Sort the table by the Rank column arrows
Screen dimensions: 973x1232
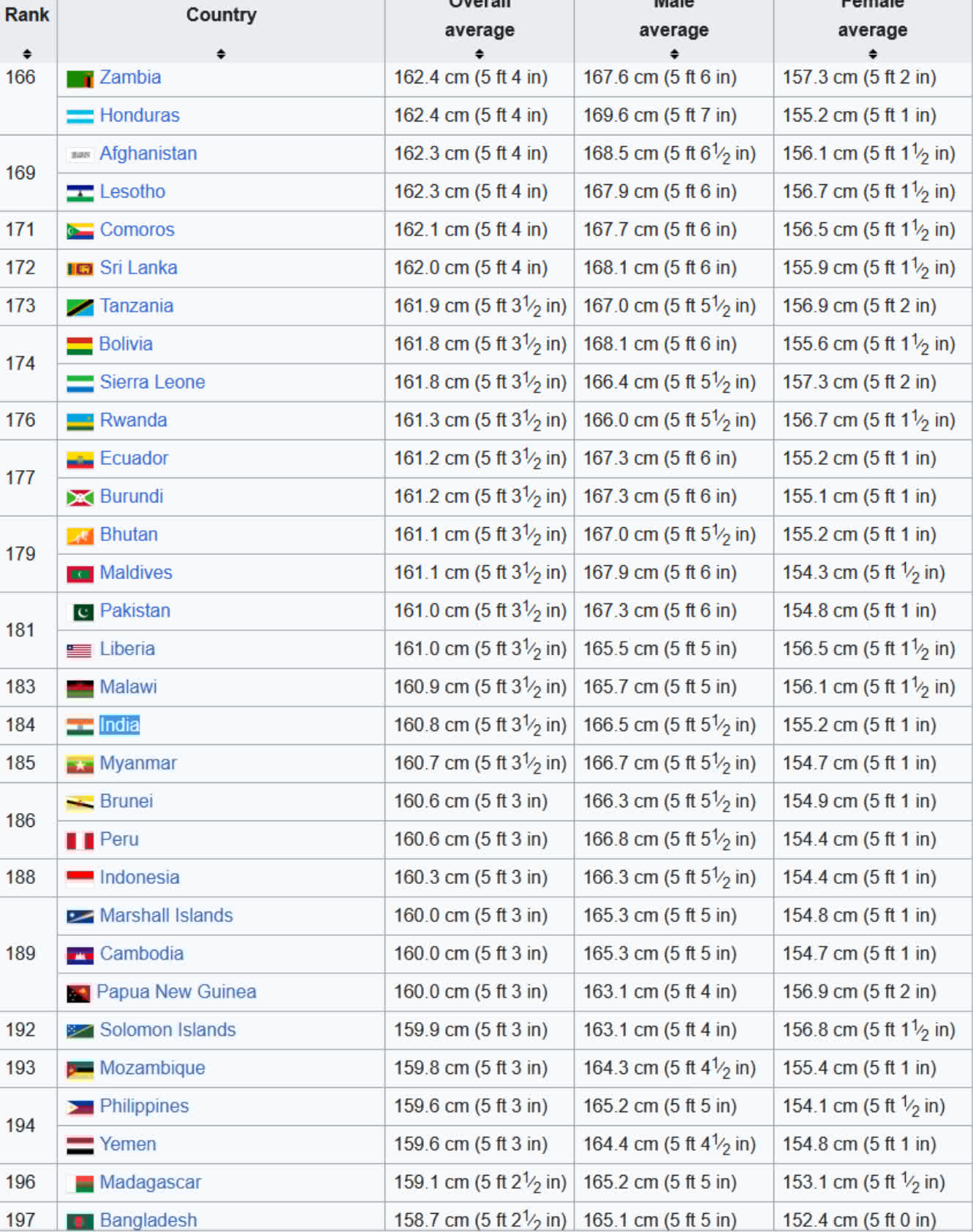[27, 53]
